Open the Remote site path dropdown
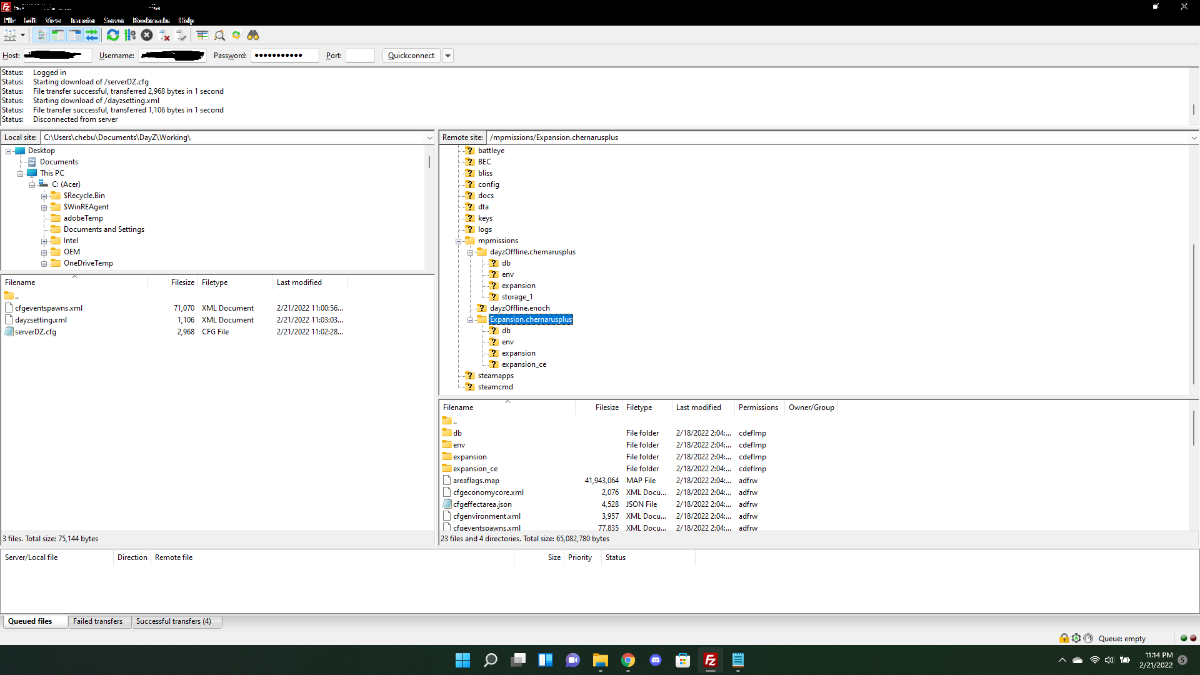 pyautogui.click(x=1194, y=137)
